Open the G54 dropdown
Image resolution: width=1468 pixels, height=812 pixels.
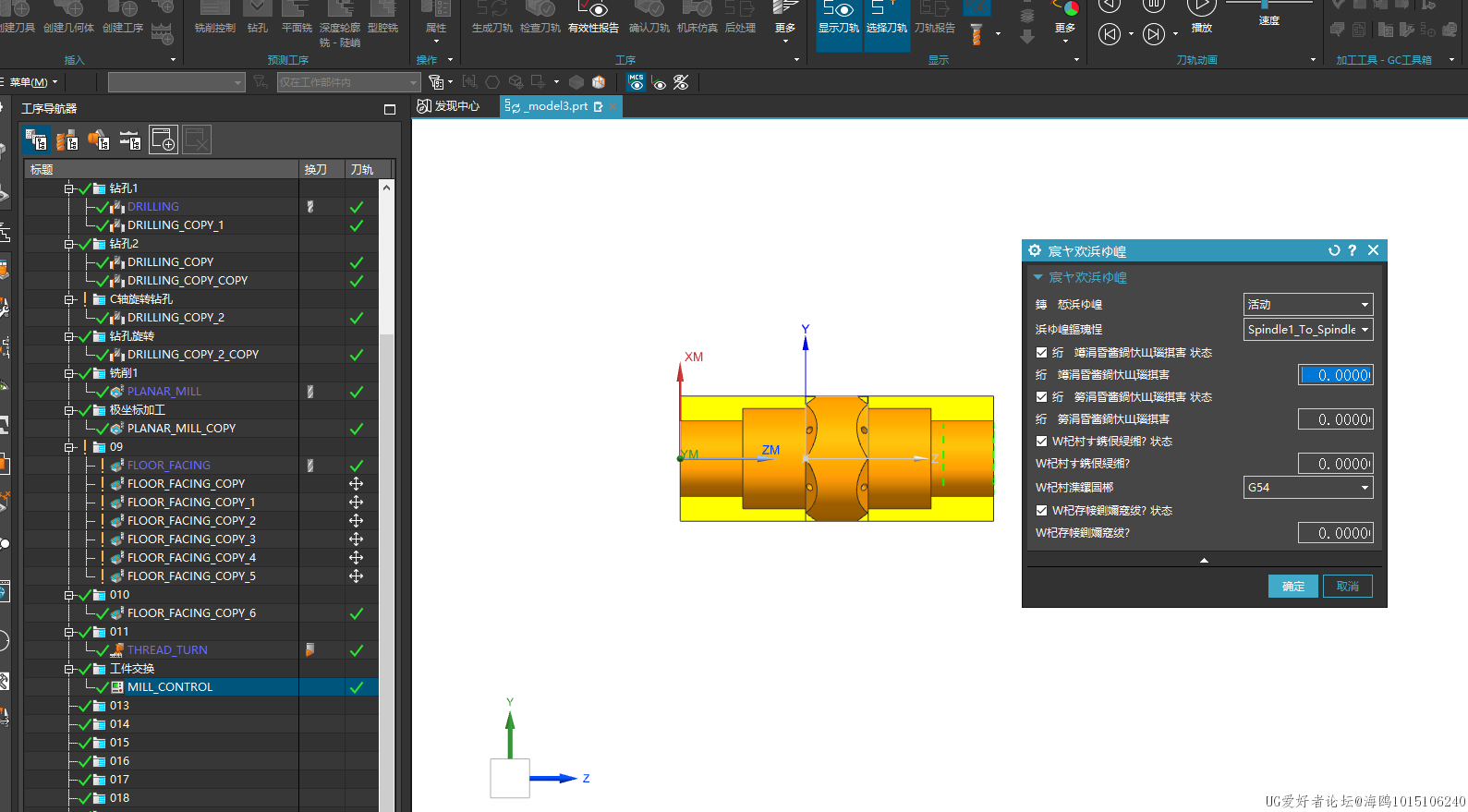1308,488
